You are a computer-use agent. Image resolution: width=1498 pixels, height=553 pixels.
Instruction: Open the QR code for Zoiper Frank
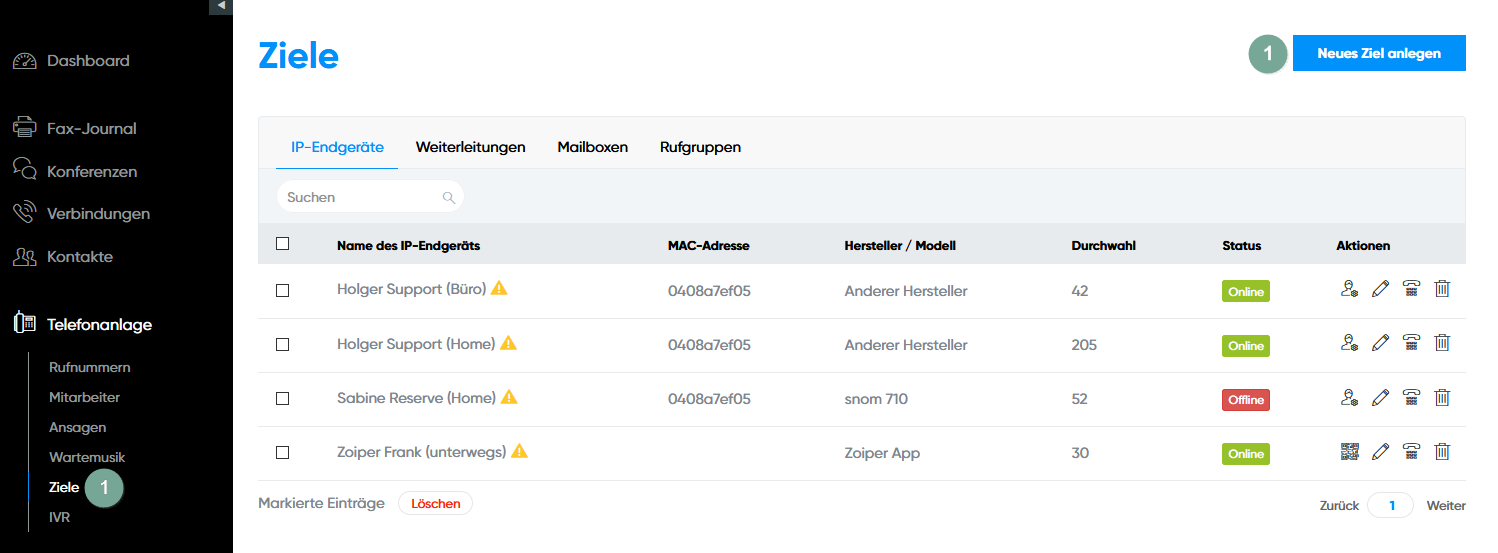click(x=1349, y=451)
